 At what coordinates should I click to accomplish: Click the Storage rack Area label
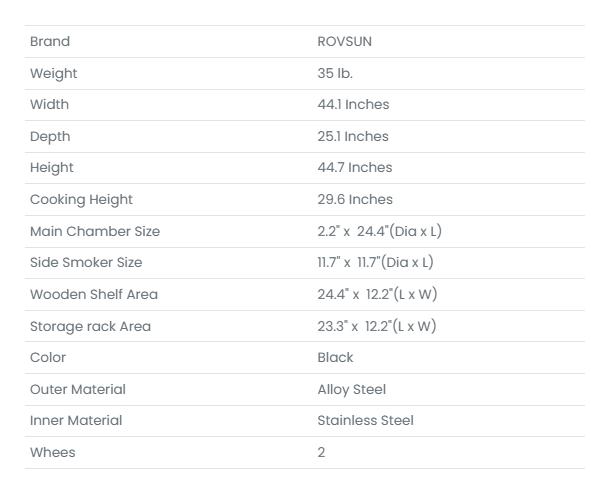[x=90, y=326]
